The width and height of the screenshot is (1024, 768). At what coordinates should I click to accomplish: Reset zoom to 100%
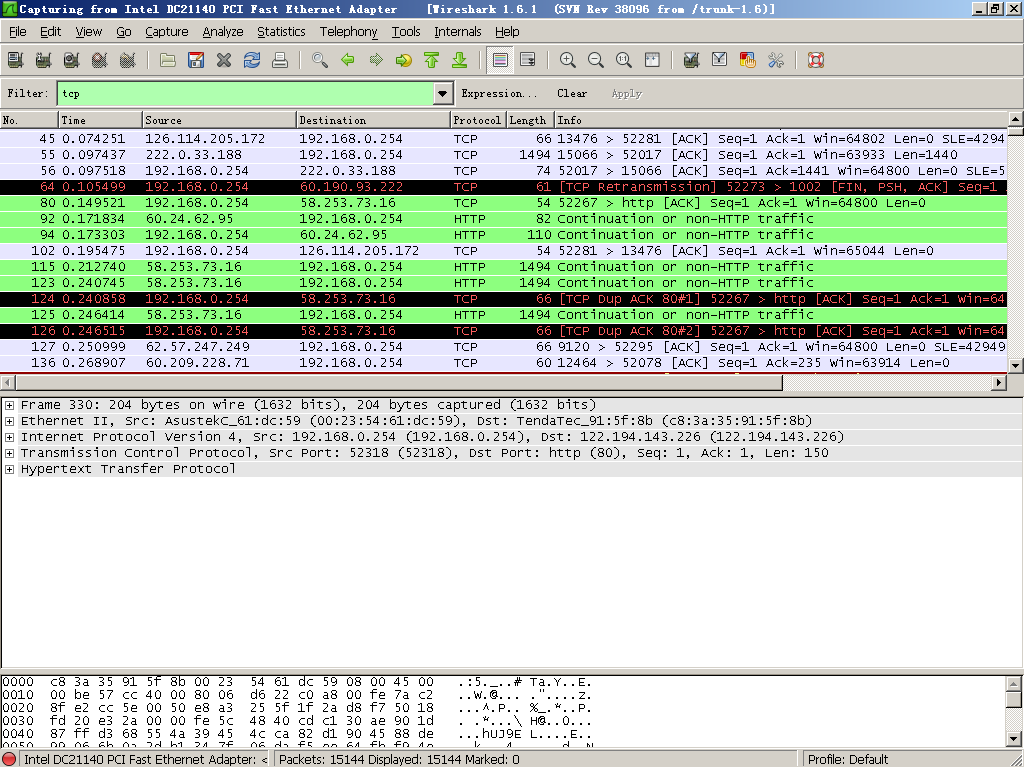(x=624, y=60)
